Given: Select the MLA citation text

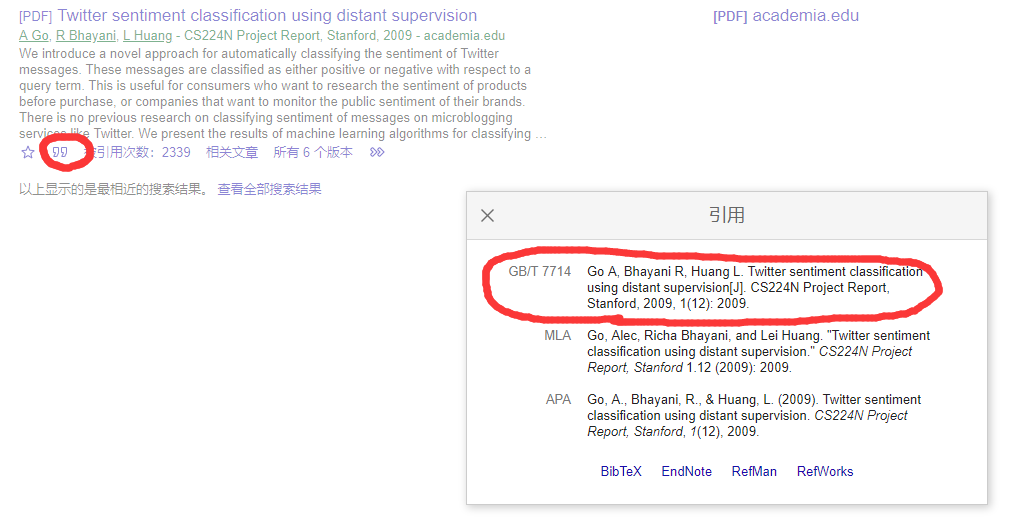Looking at the screenshot, I should (x=758, y=351).
